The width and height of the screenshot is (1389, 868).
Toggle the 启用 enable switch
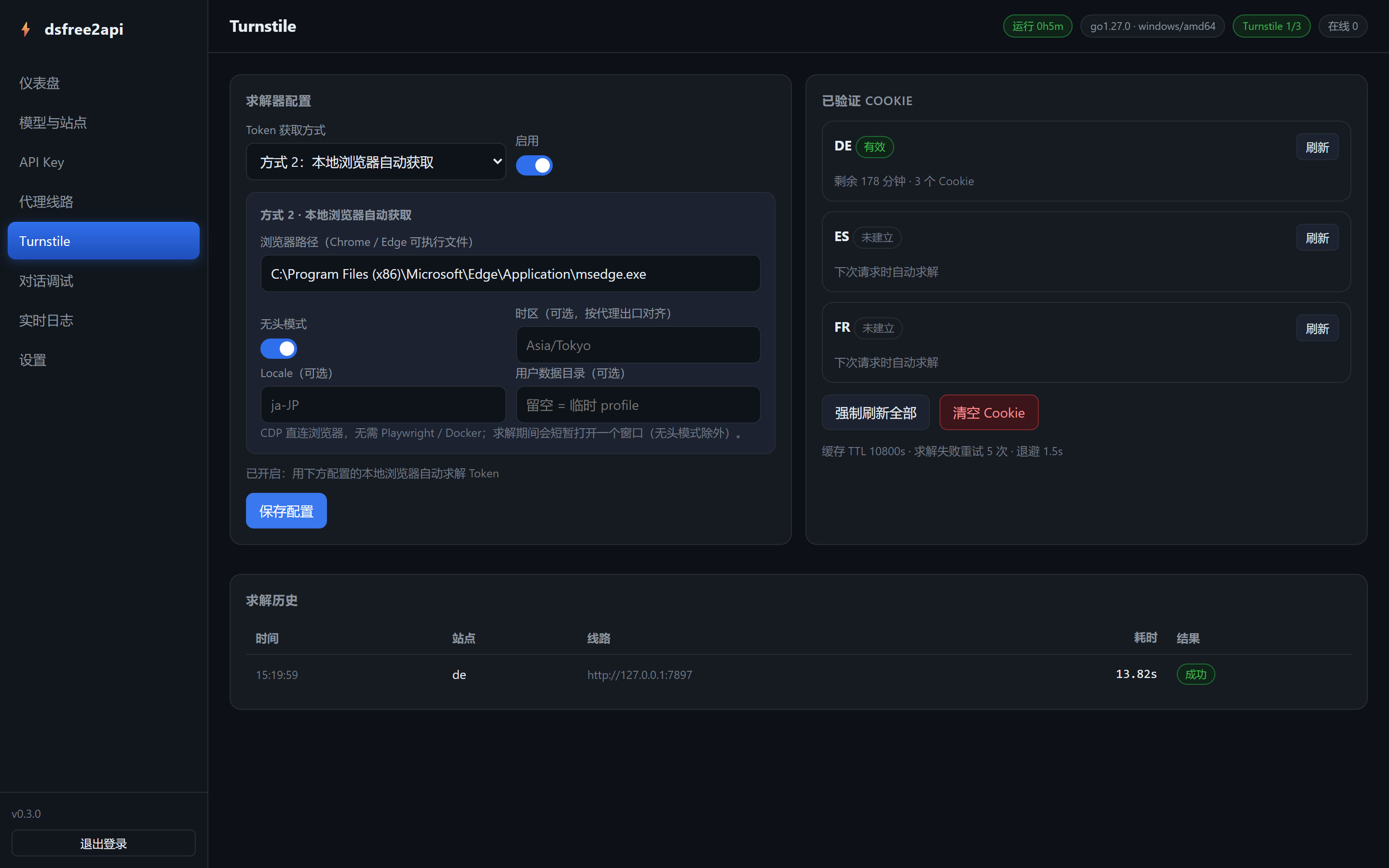534,165
